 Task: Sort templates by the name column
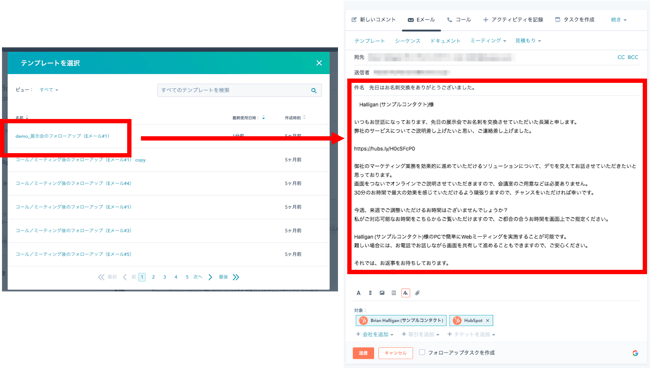coord(22,118)
